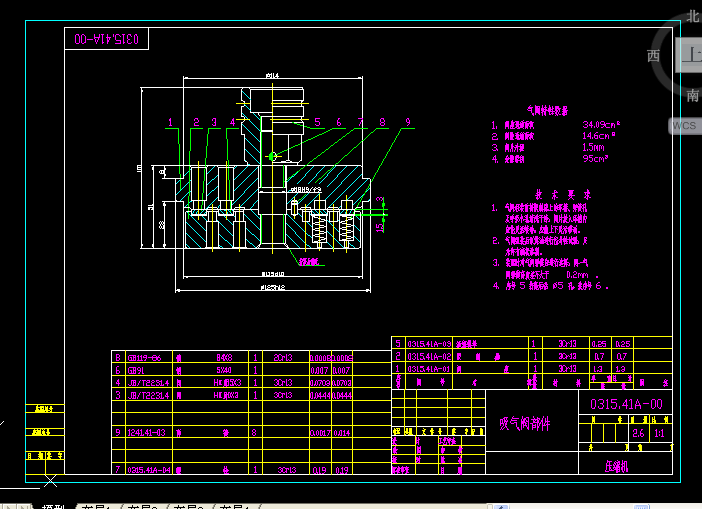The height and width of the screenshot is (509, 702).
Task: Select the title text 吸气阀部件
Action: tap(524, 424)
